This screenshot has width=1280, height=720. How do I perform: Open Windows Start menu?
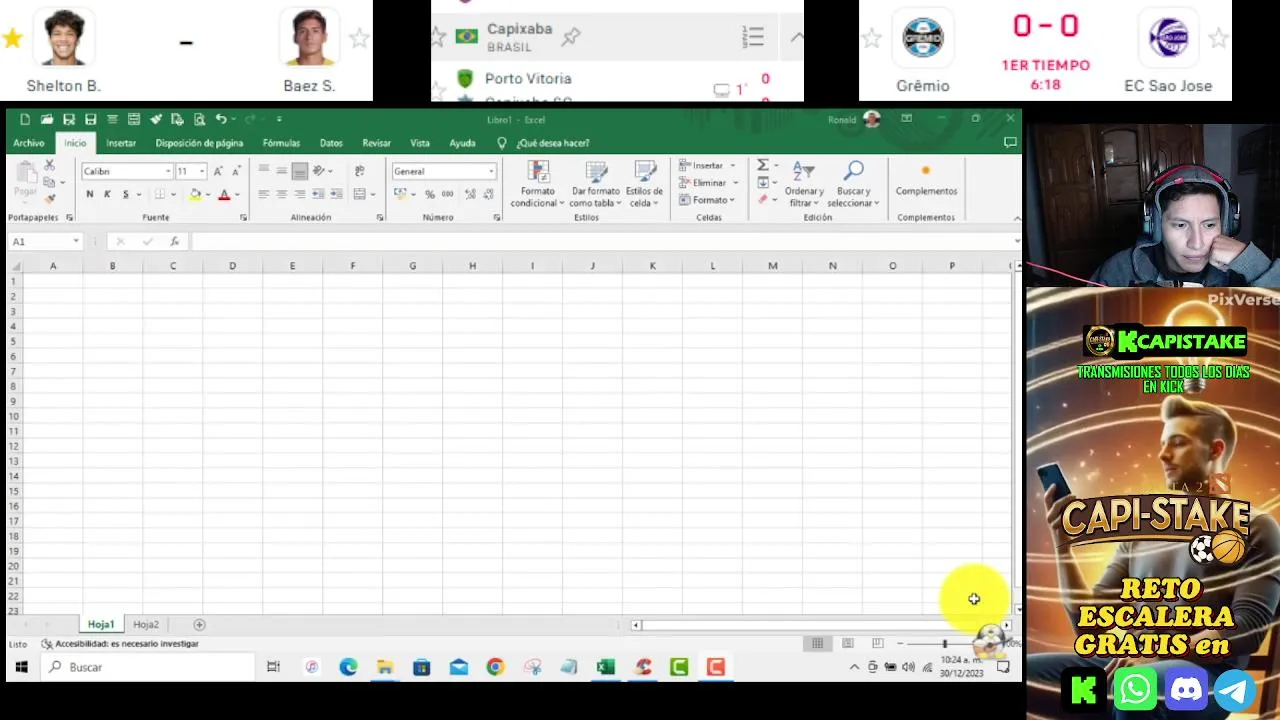pyautogui.click(x=21, y=667)
